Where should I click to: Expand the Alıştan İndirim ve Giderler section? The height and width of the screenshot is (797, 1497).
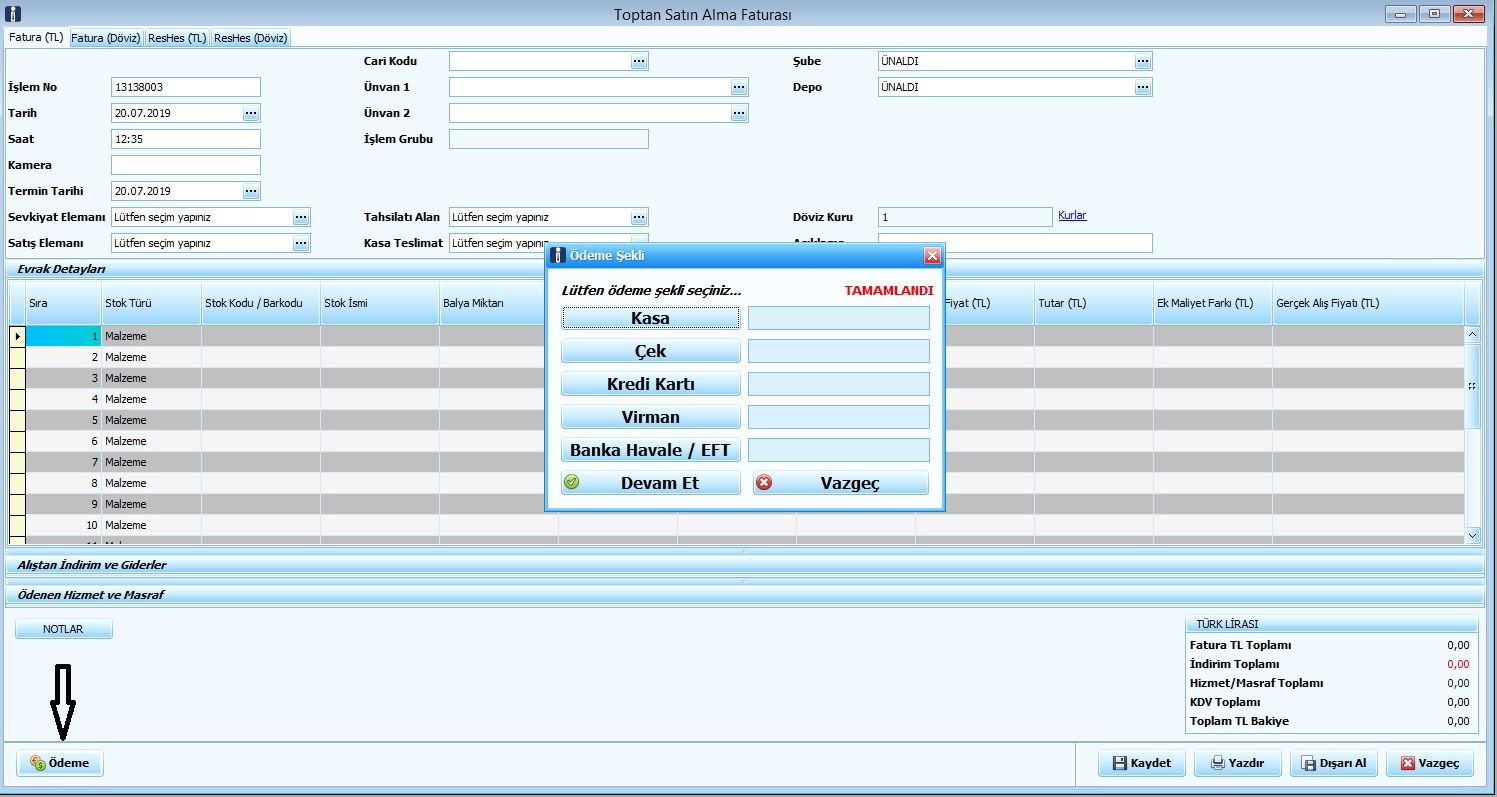92,565
